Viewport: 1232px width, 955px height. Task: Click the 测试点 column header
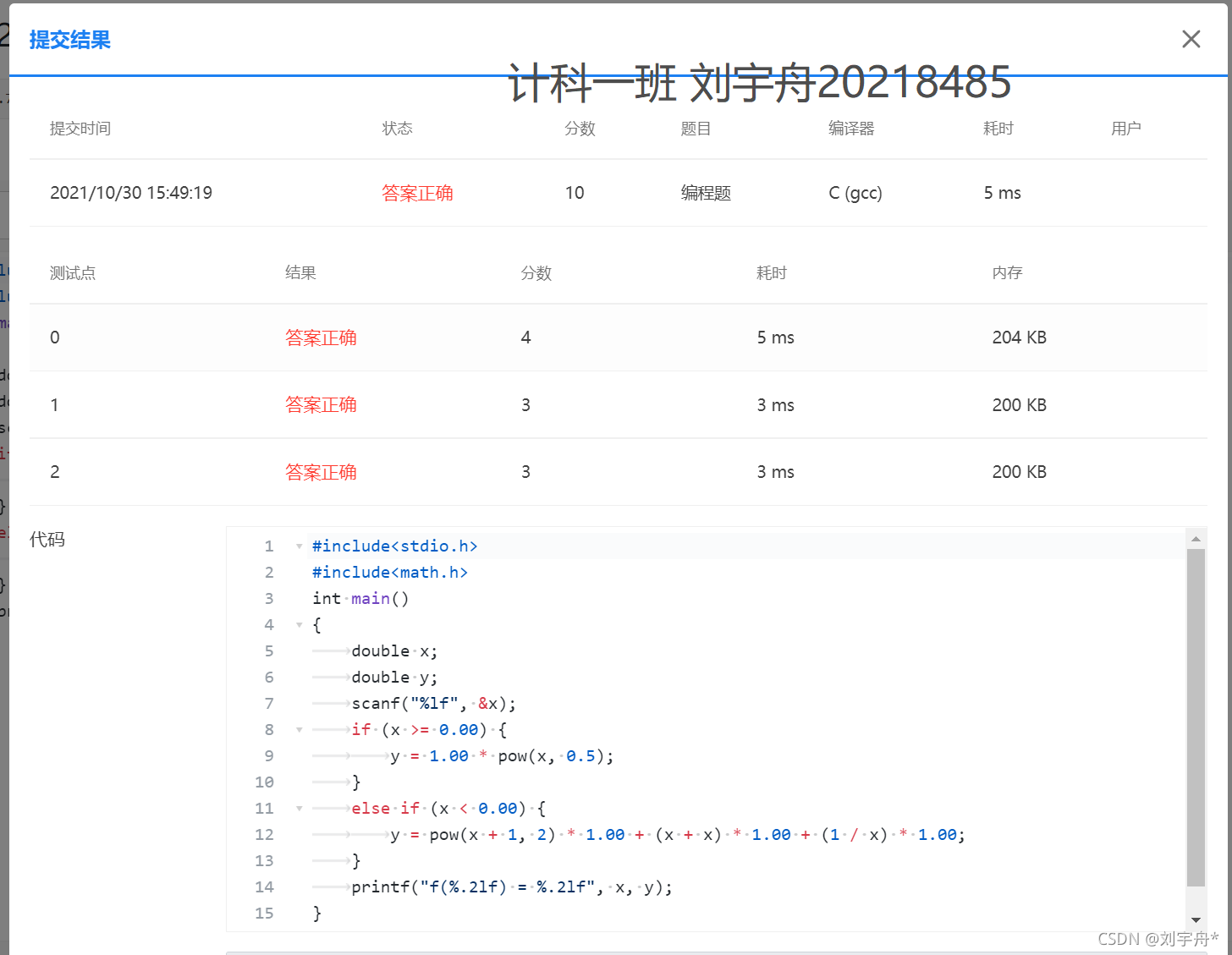(73, 273)
